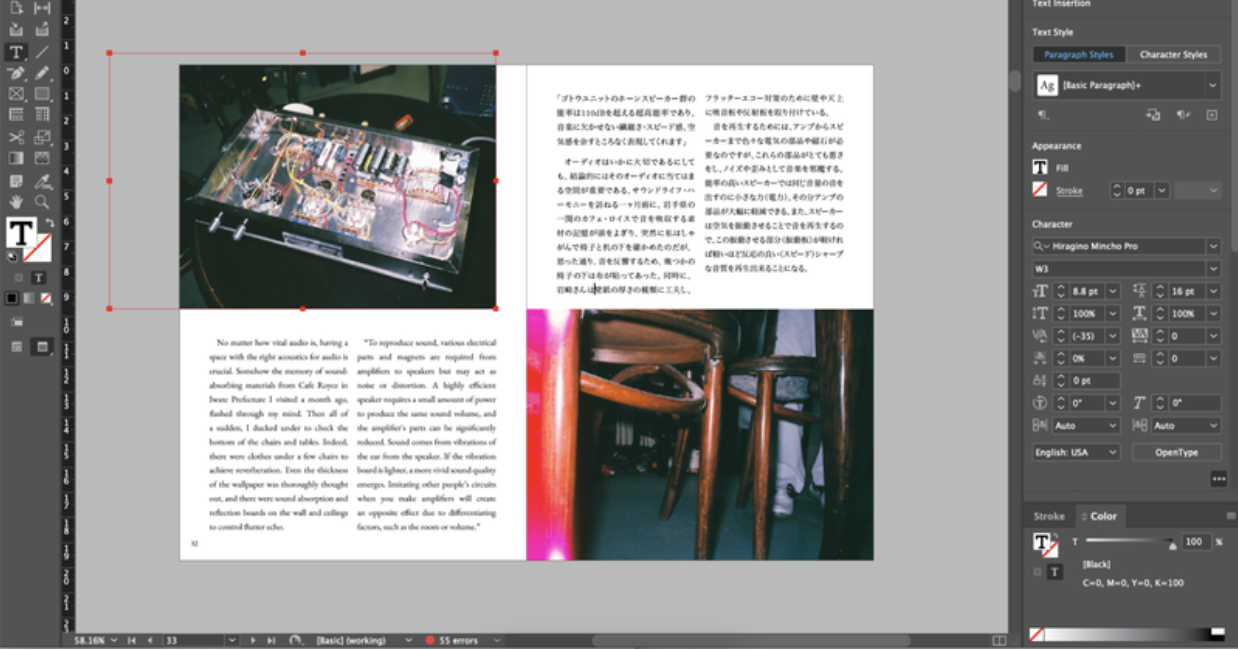Open the [Basic Paragraph] style dropdown
The image size is (1238, 650).
point(1213,86)
